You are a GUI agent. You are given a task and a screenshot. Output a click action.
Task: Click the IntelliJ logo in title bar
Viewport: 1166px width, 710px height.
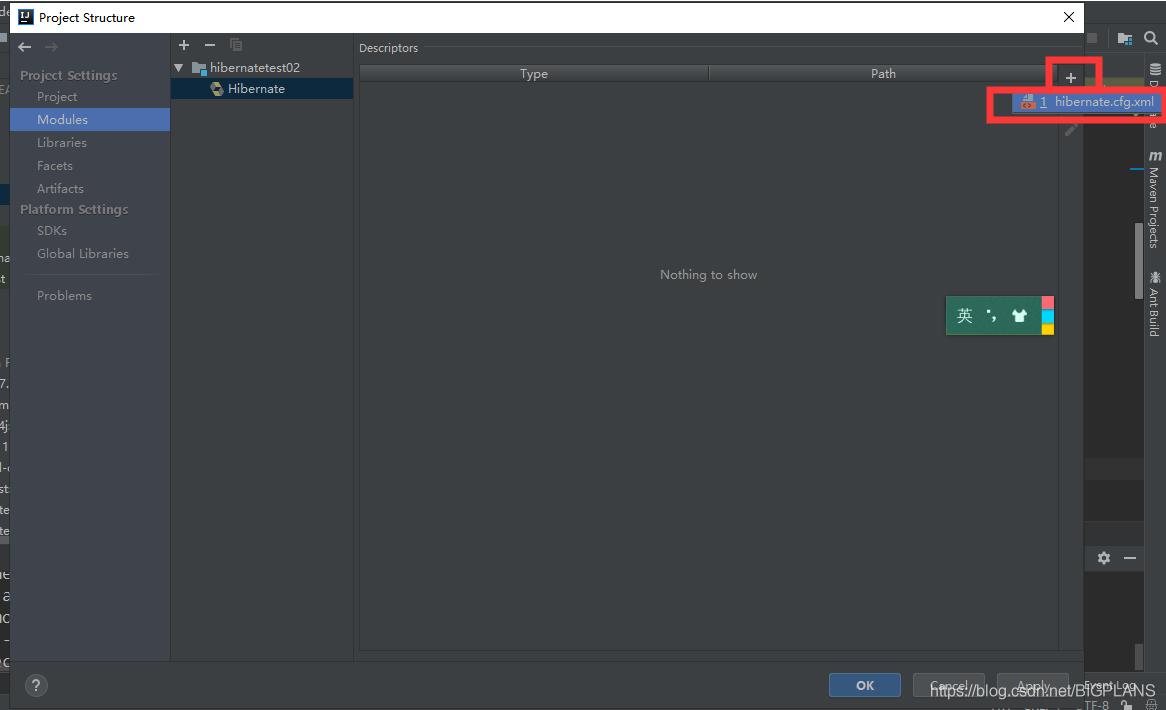tap(26, 17)
